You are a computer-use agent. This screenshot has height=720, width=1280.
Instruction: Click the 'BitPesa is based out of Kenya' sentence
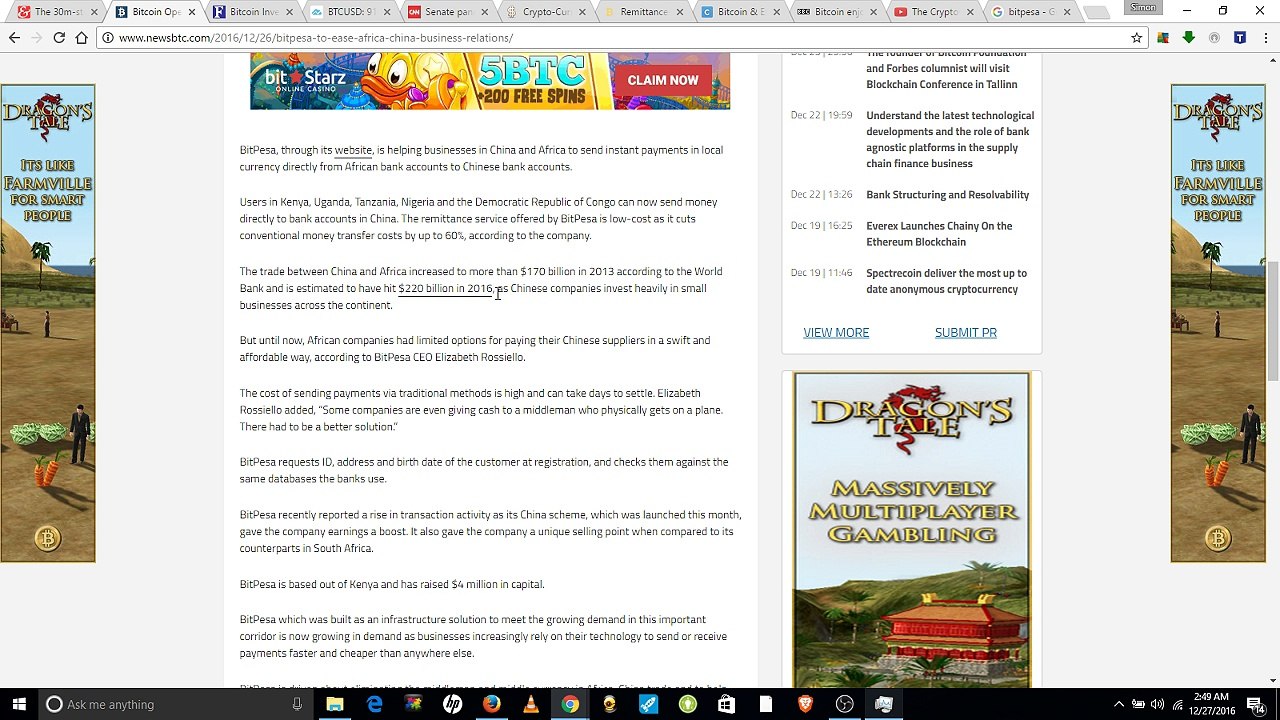(392, 584)
